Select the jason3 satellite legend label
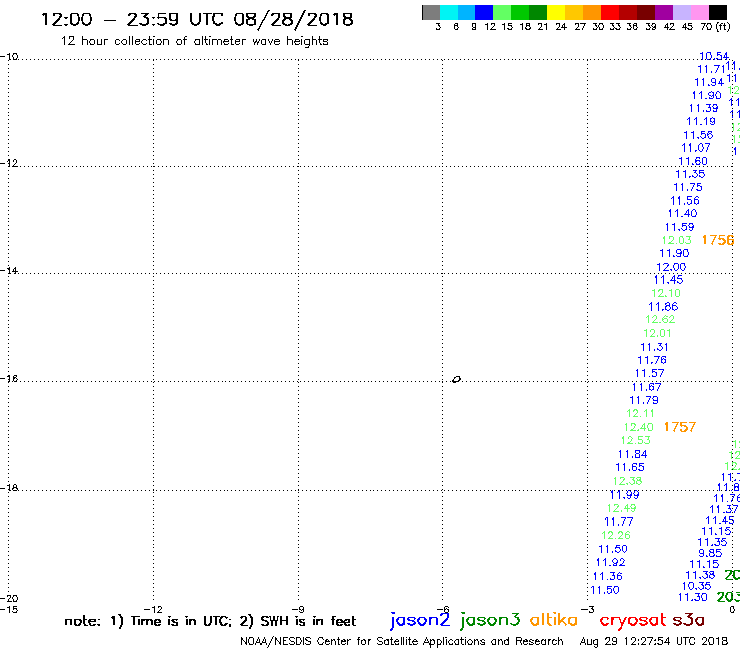The image size is (740, 650). (x=490, y=620)
